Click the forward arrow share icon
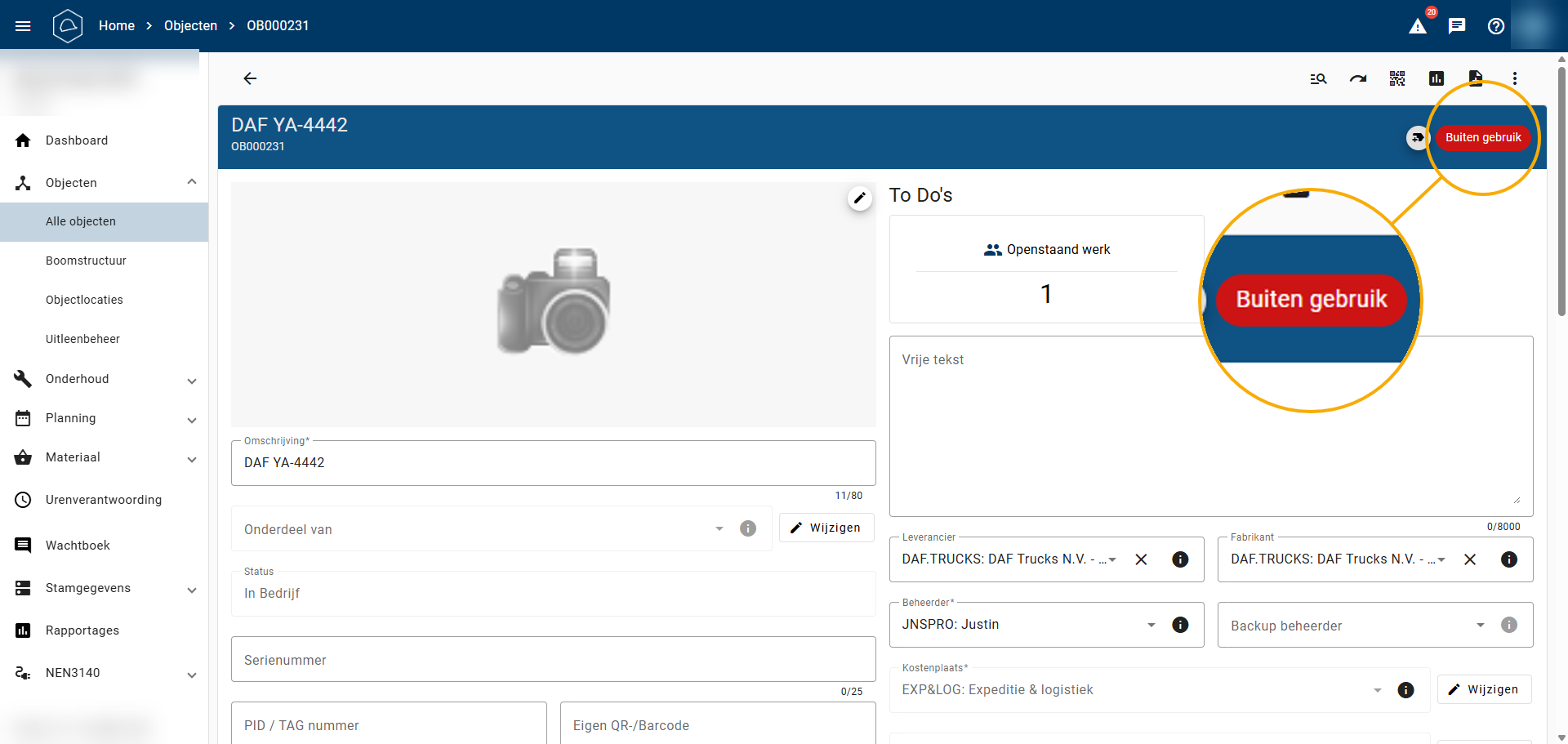 pyautogui.click(x=1357, y=78)
